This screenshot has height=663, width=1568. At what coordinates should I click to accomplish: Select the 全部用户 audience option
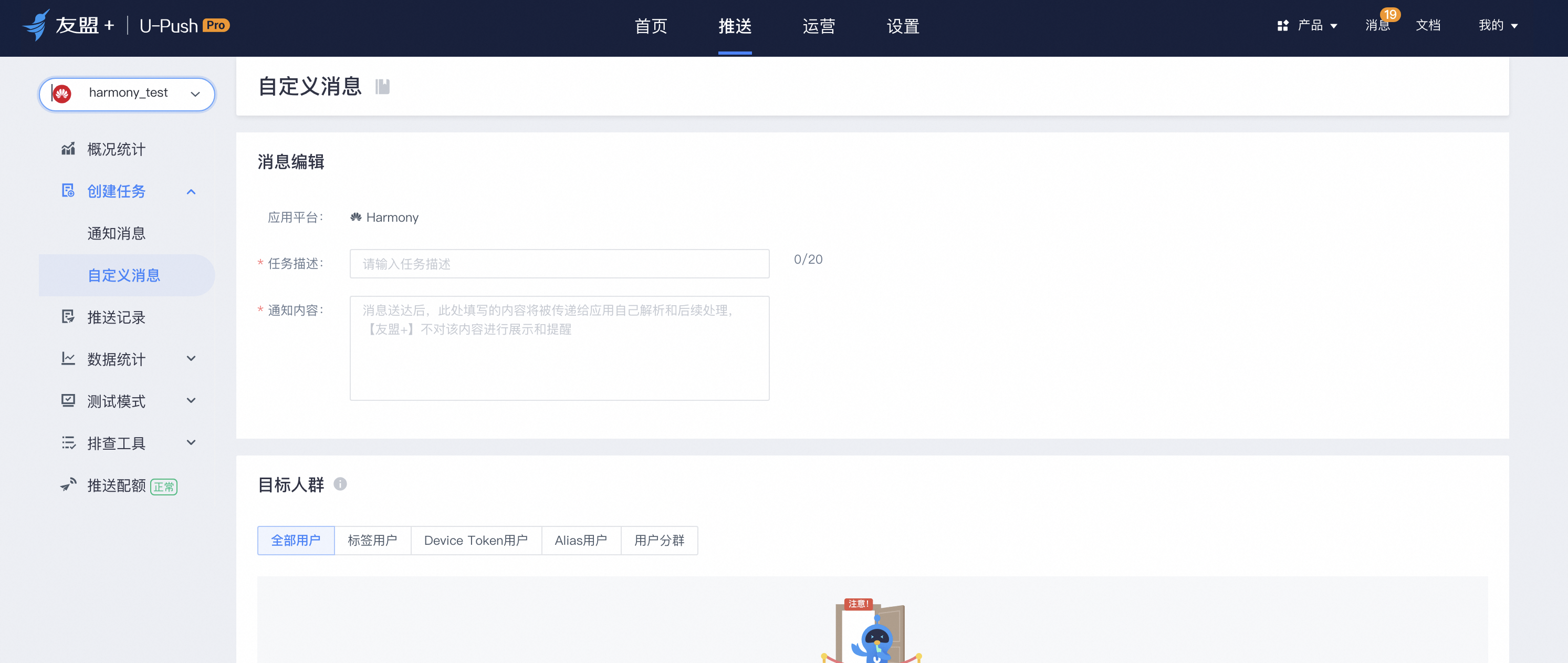pos(296,540)
